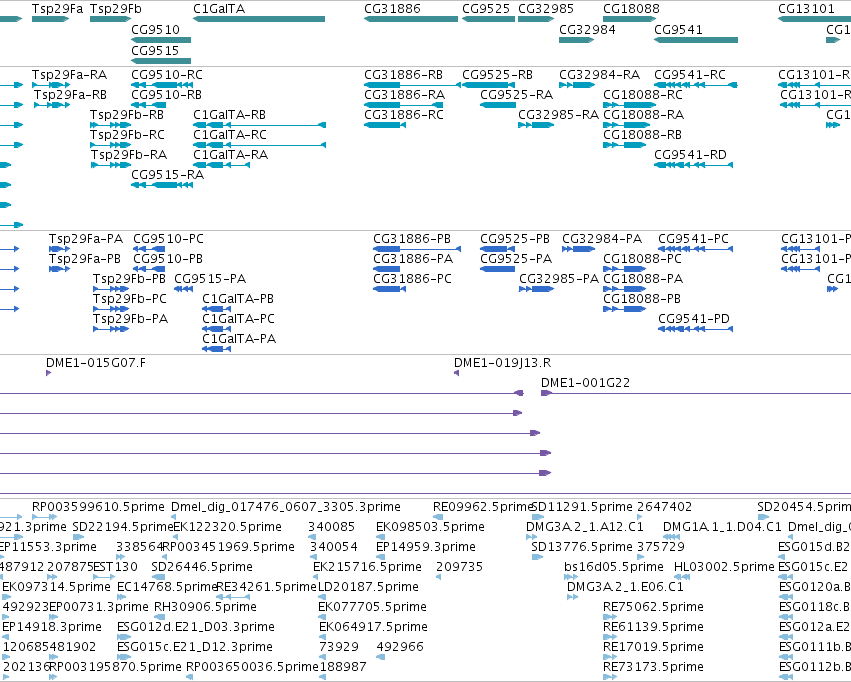851x682 pixels.
Task: Select the CG9510-RB transcript label
Action: [167, 95]
